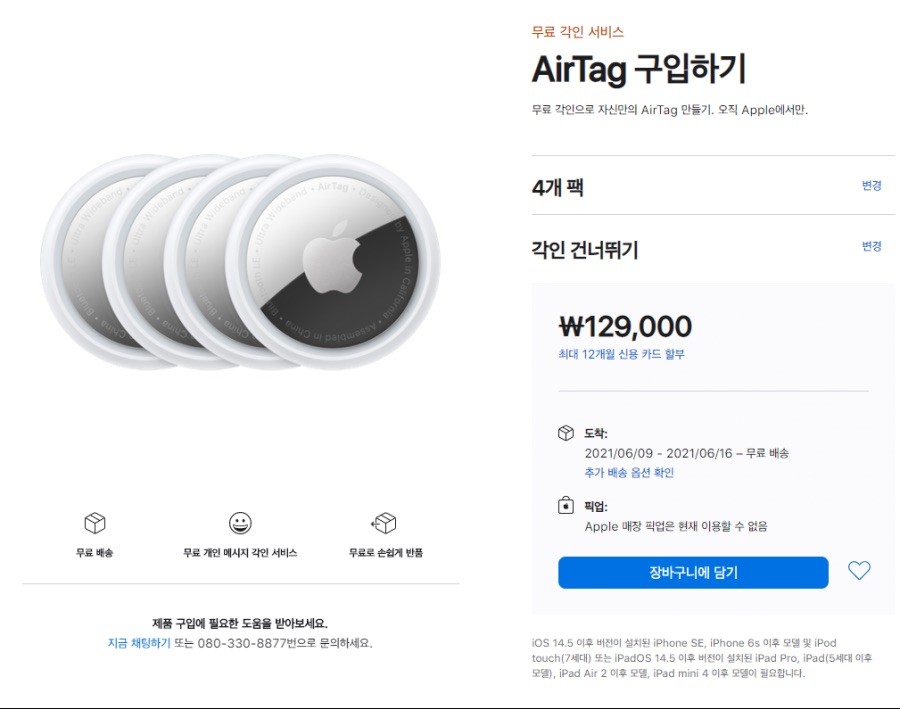Click the 무료 각인 서비스 label
Image resolution: width=900 pixels, height=709 pixels.
(x=577, y=32)
